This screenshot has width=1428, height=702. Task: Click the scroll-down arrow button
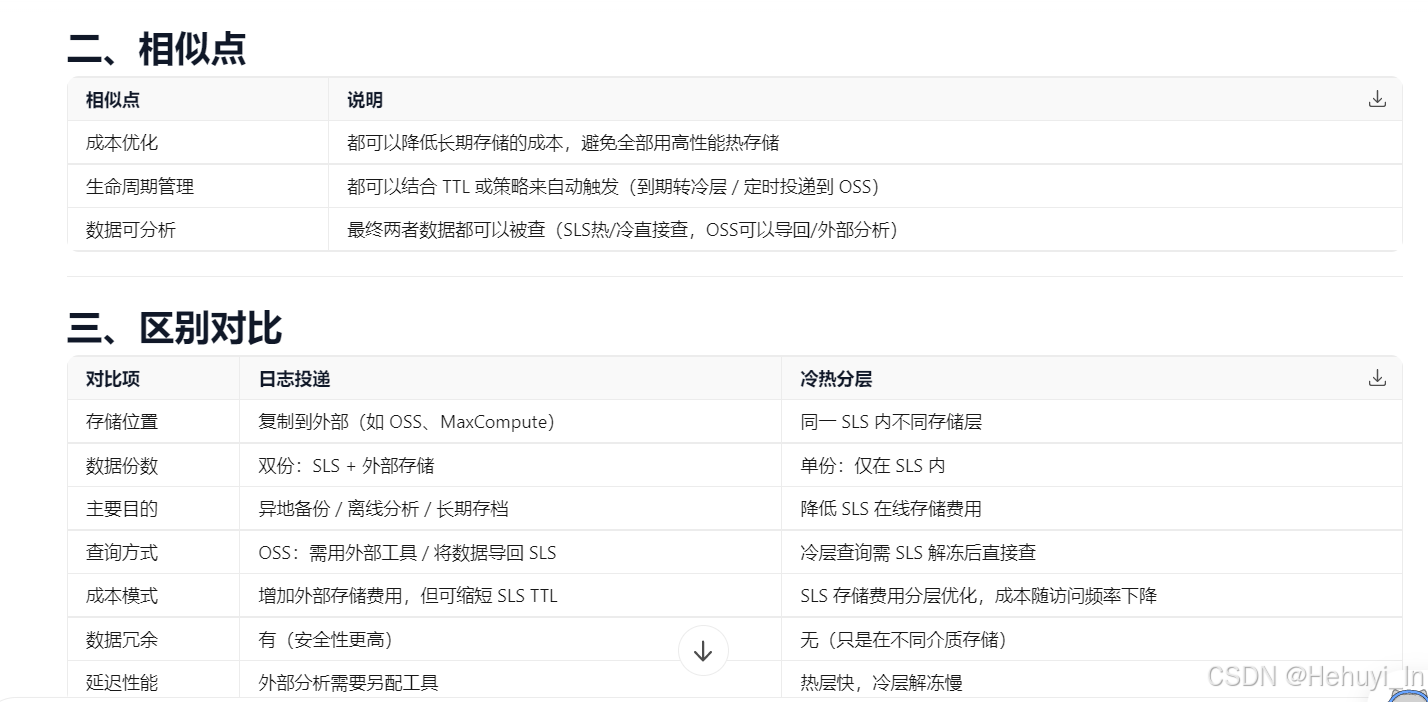click(x=703, y=651)
